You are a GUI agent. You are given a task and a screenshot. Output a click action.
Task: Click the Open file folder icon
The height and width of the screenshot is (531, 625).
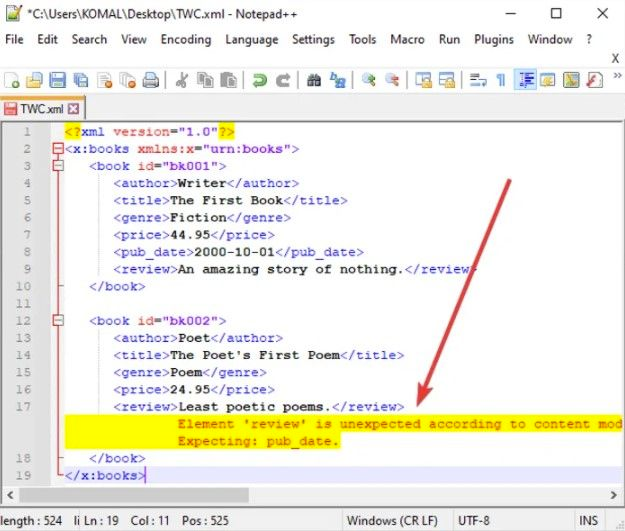point(35,80)
